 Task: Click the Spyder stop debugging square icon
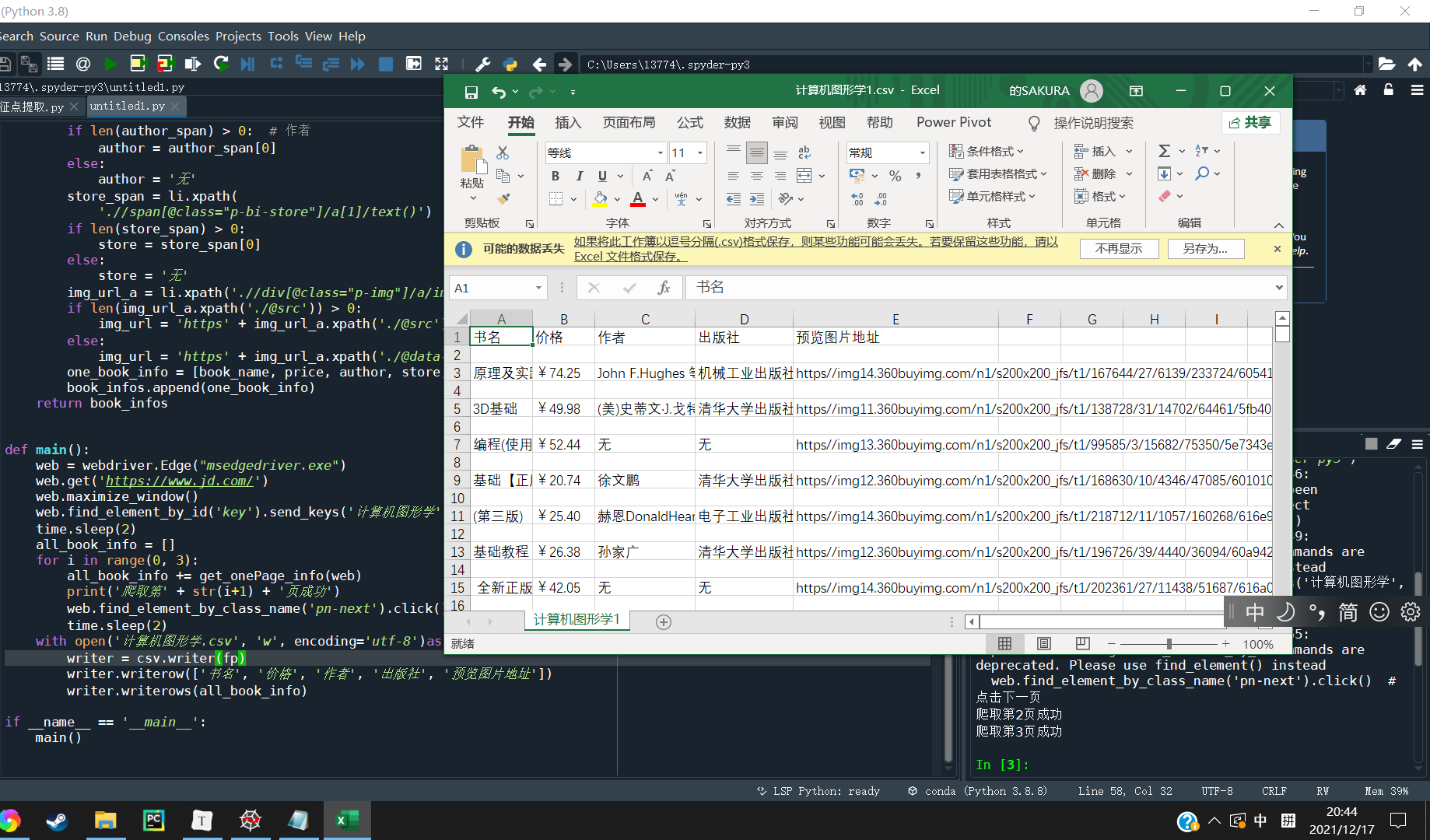(385, 64)
